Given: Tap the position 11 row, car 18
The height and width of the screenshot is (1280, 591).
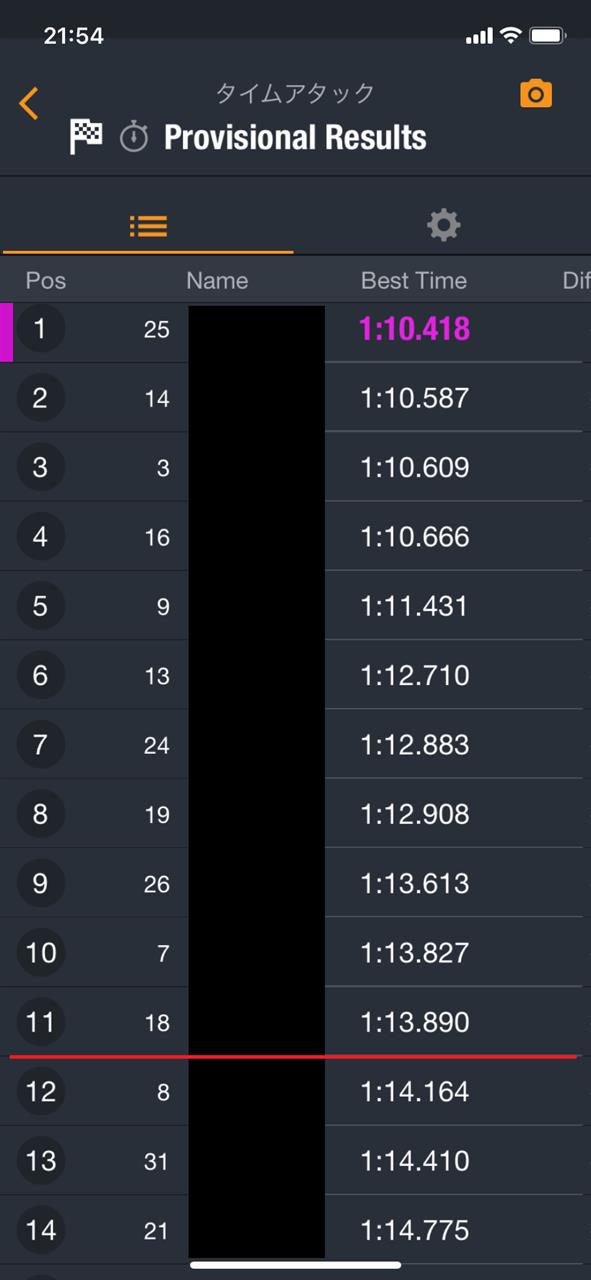Looking at the screenshot, I should [x=291, y=1022].
